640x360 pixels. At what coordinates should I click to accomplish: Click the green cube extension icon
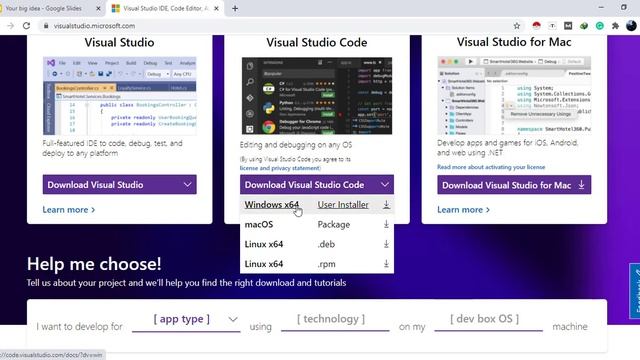pyautogui.click(x=584, y=26)
